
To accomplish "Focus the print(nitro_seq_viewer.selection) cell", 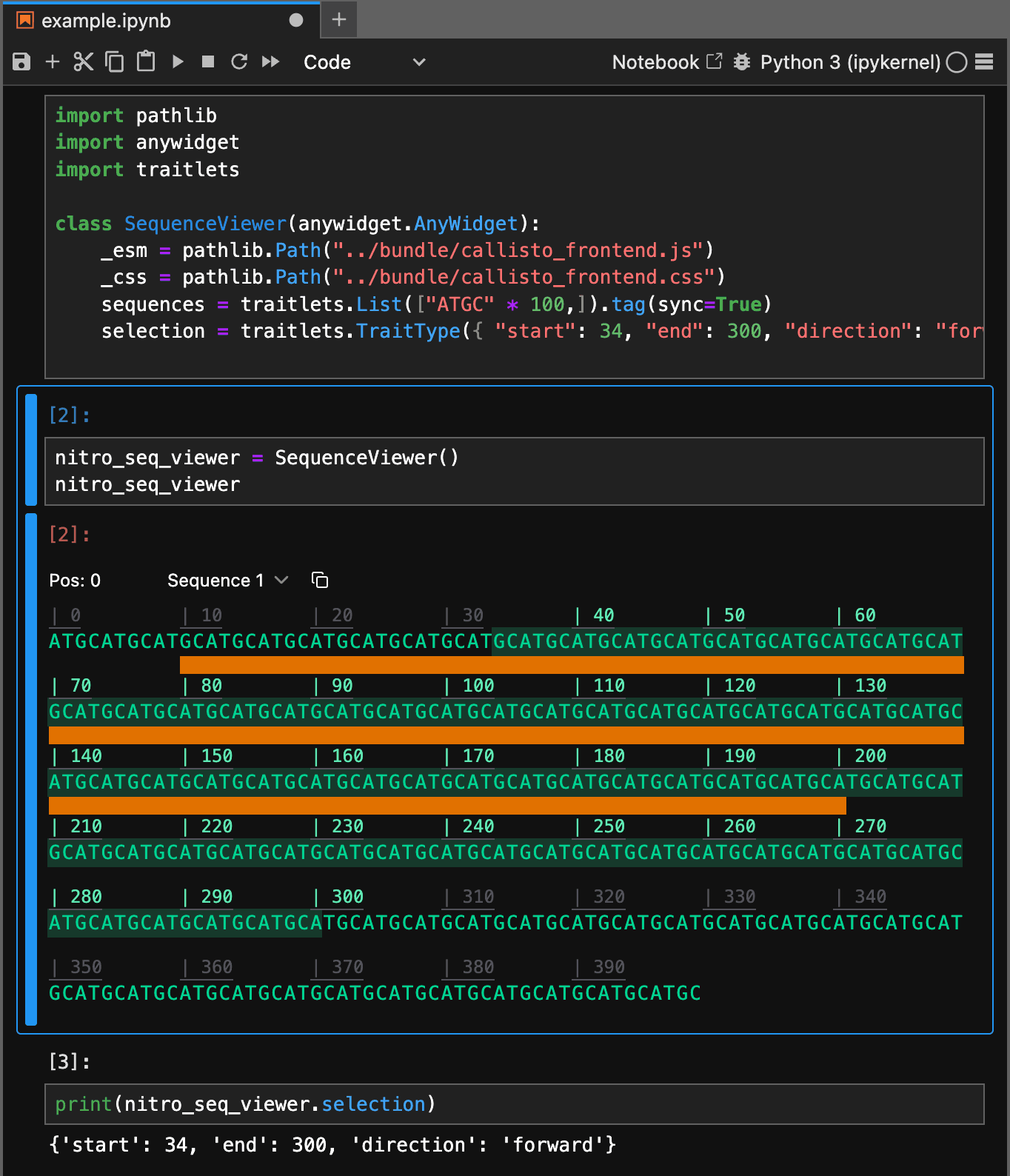I will 515,1104.
